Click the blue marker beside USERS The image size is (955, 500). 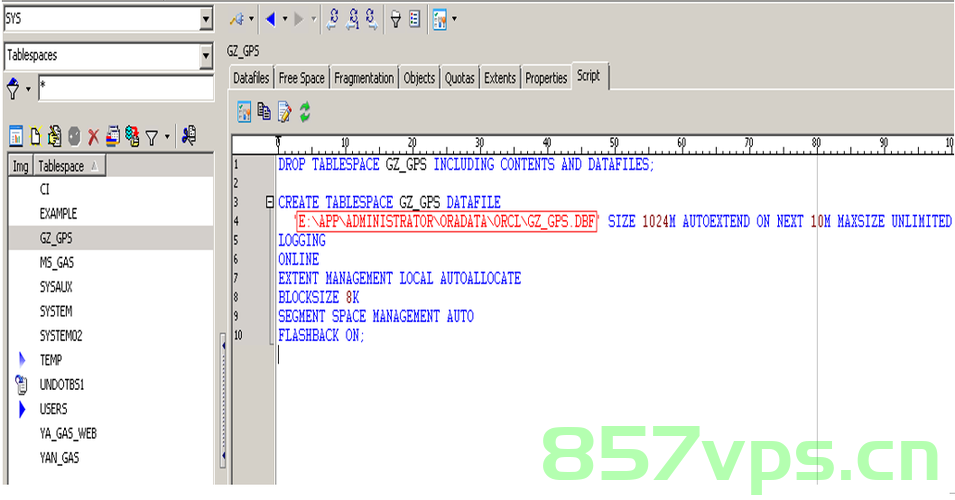point(23,409)
